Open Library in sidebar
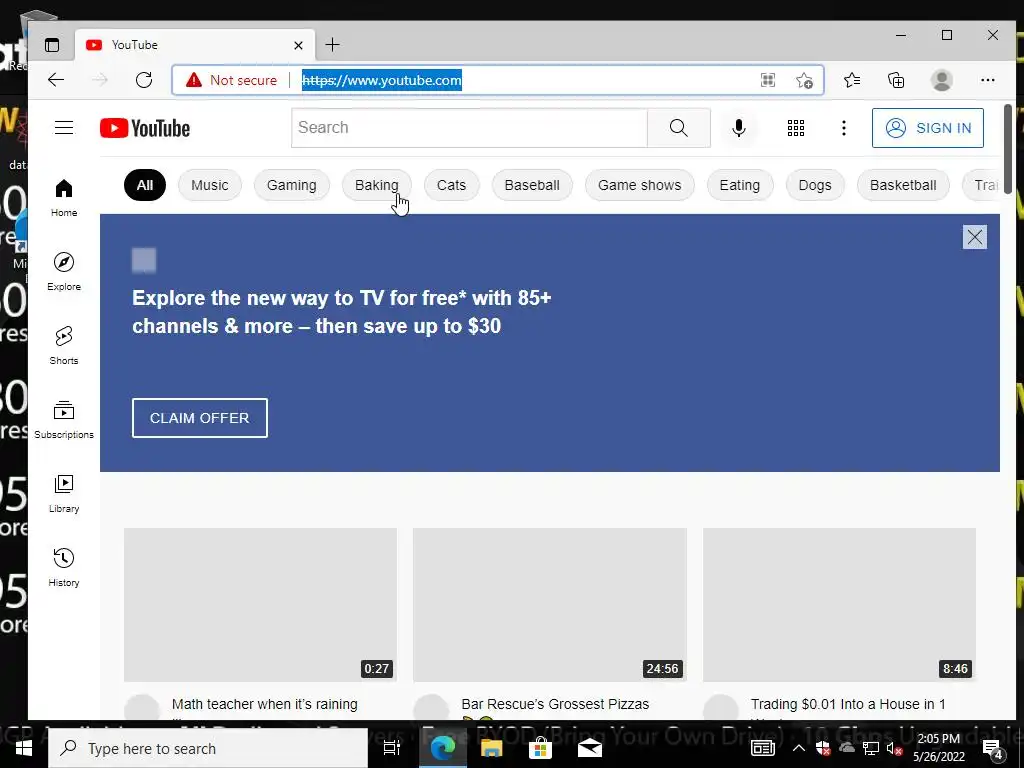 [x=64, y=494]
